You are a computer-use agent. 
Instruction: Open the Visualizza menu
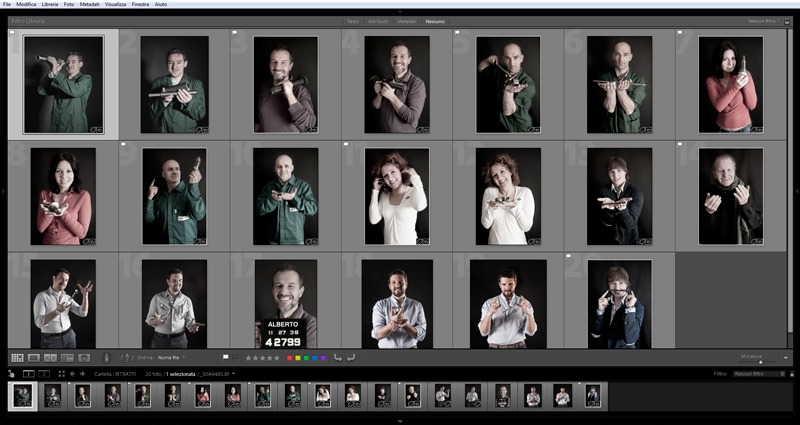(x=116, y=4)
